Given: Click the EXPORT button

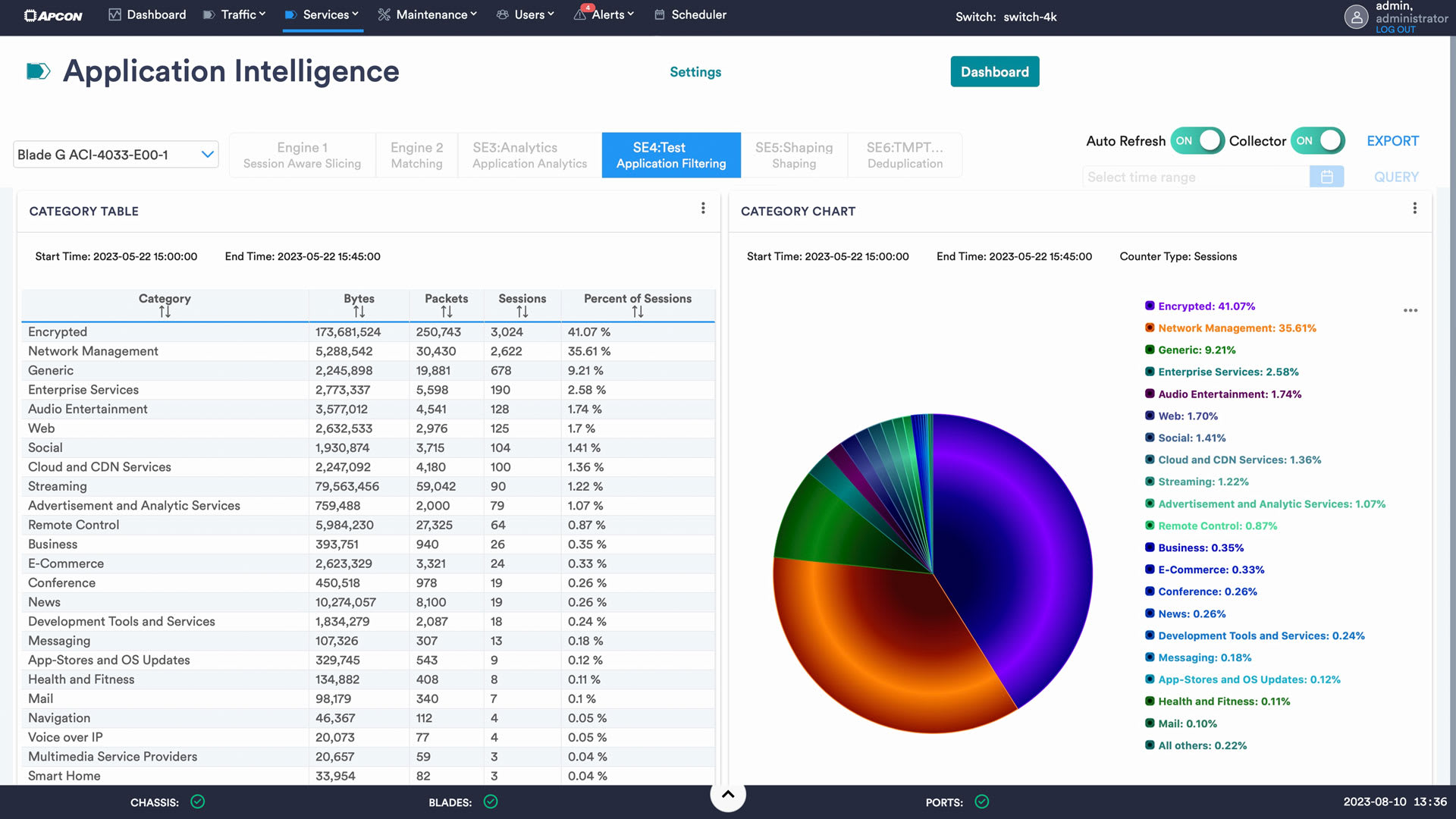Looking at the screenshot, I should 1393,140.
